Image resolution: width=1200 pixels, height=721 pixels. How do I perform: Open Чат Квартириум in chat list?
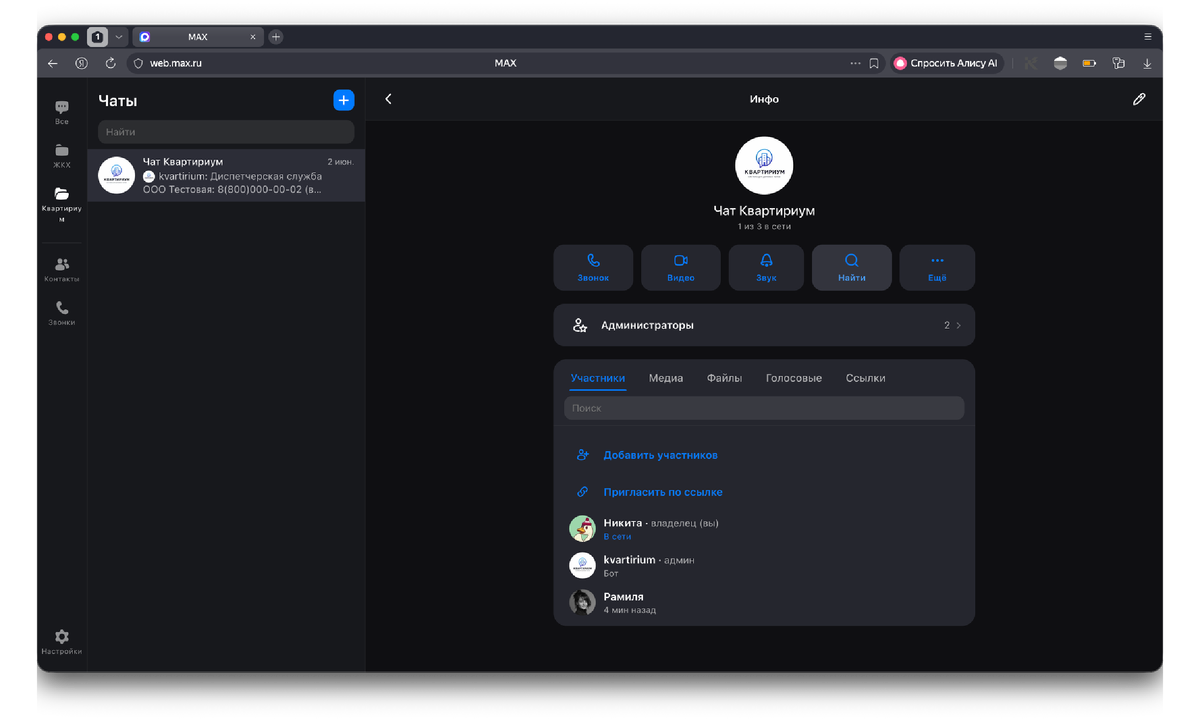pyautogui.click(x=226, y=175)
